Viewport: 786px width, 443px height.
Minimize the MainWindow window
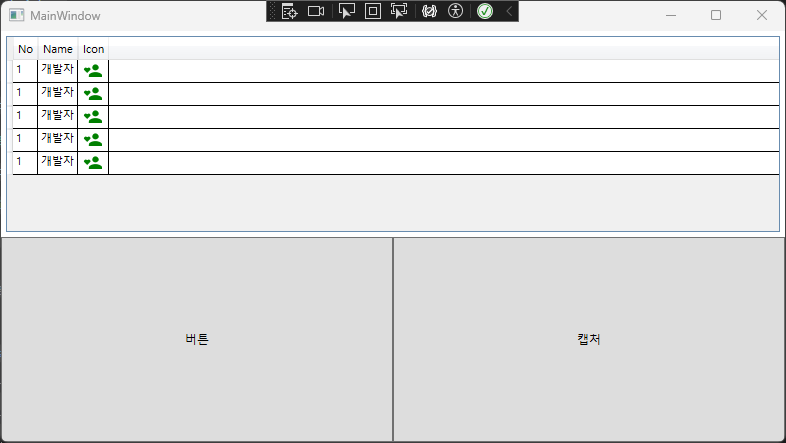pyautogui.click(x=671, y=16)
